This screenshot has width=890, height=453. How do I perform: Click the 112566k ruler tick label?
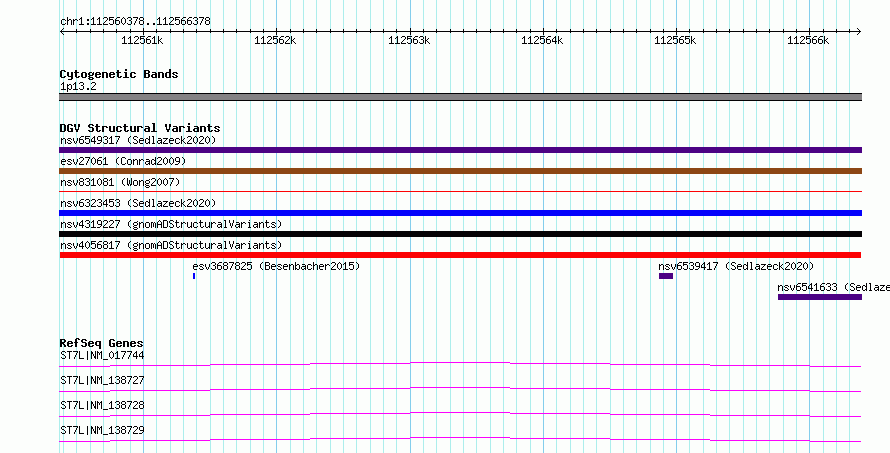[x=808, y=40]
